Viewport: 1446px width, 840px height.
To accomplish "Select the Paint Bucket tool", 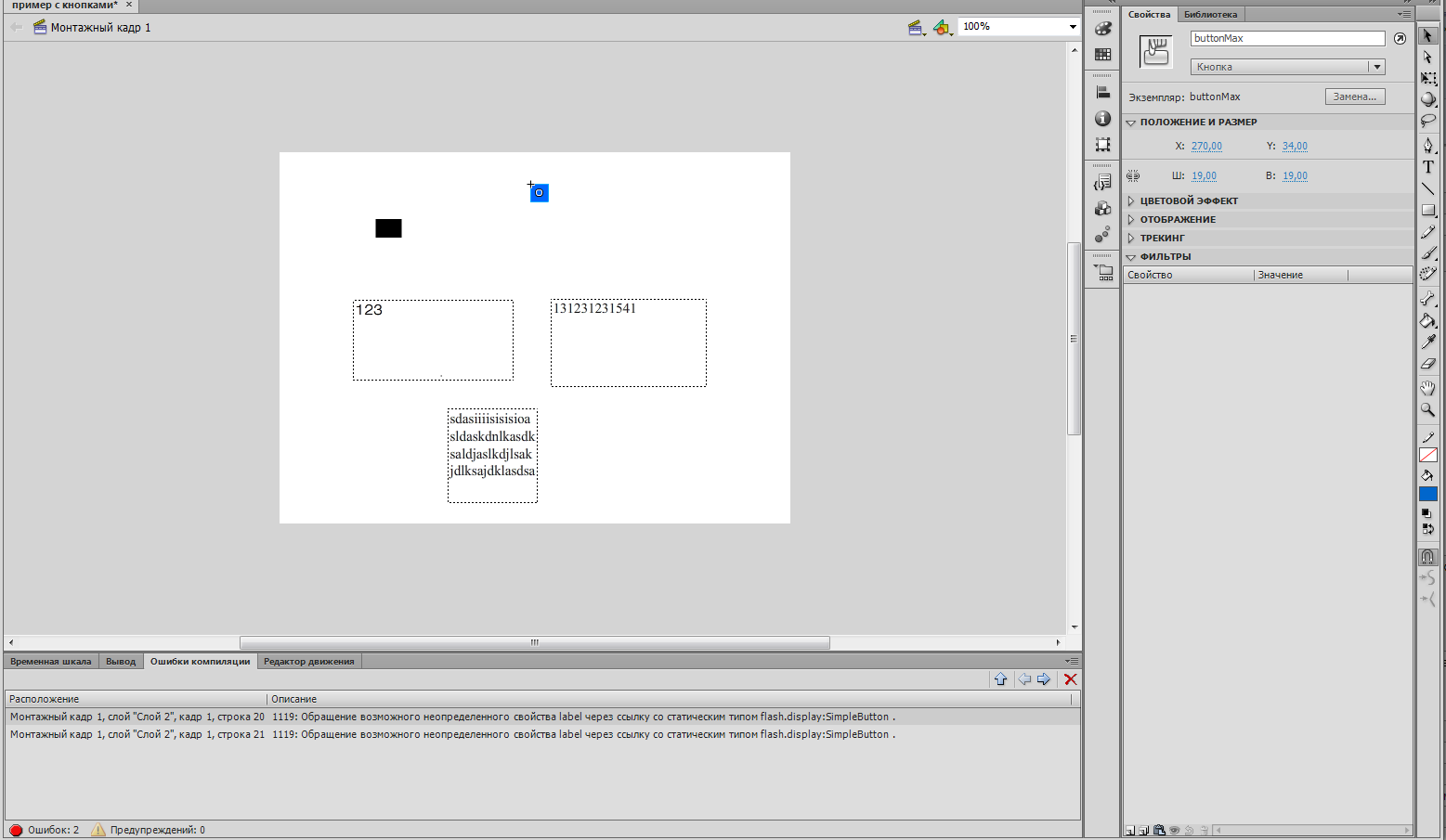I will [1428, 320].
